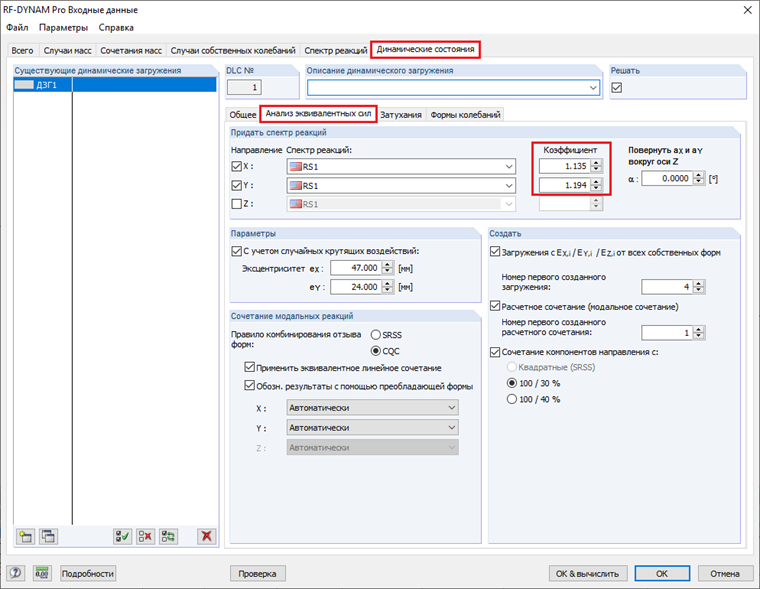Select the 100 / 40 % option

coord(511,399)
